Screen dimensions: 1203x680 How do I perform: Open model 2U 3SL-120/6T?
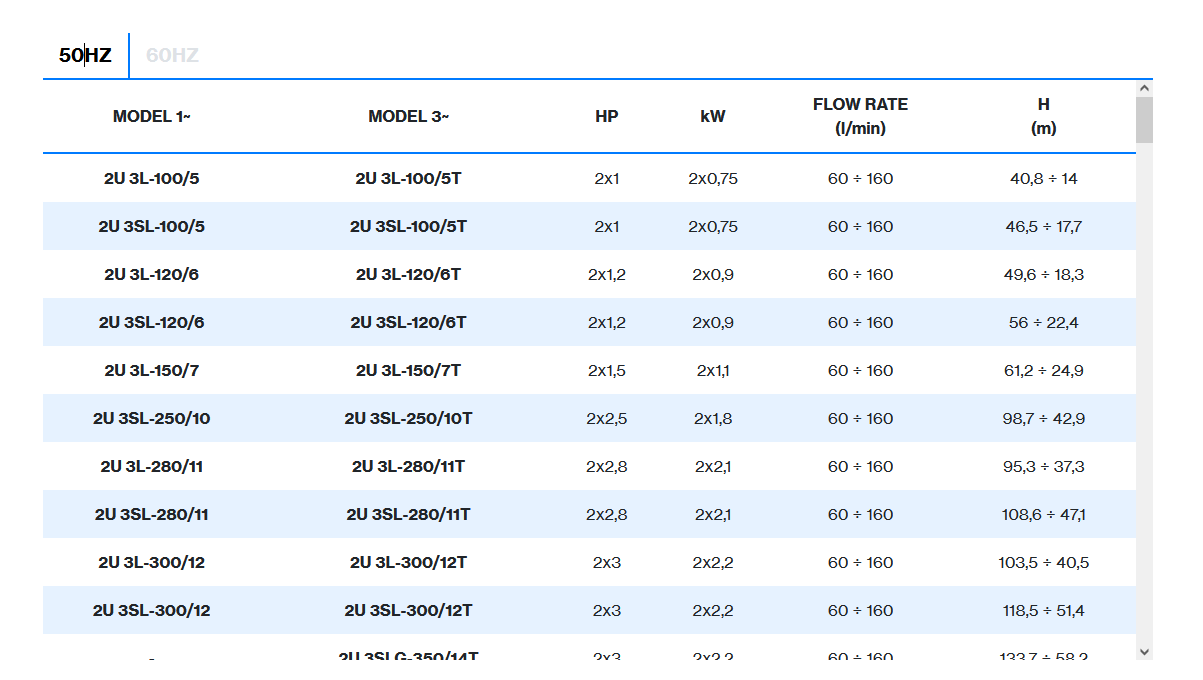pos(408,323)
